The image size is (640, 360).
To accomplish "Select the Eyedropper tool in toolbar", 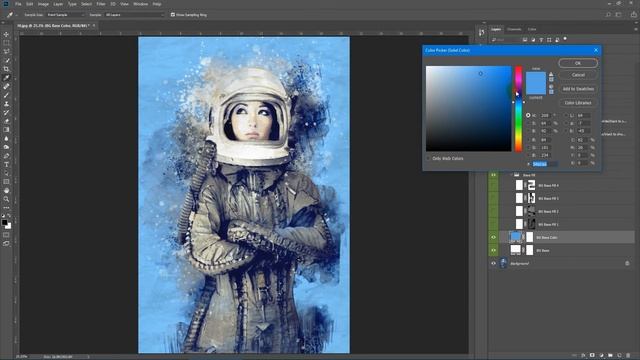I will click(6, 78).
